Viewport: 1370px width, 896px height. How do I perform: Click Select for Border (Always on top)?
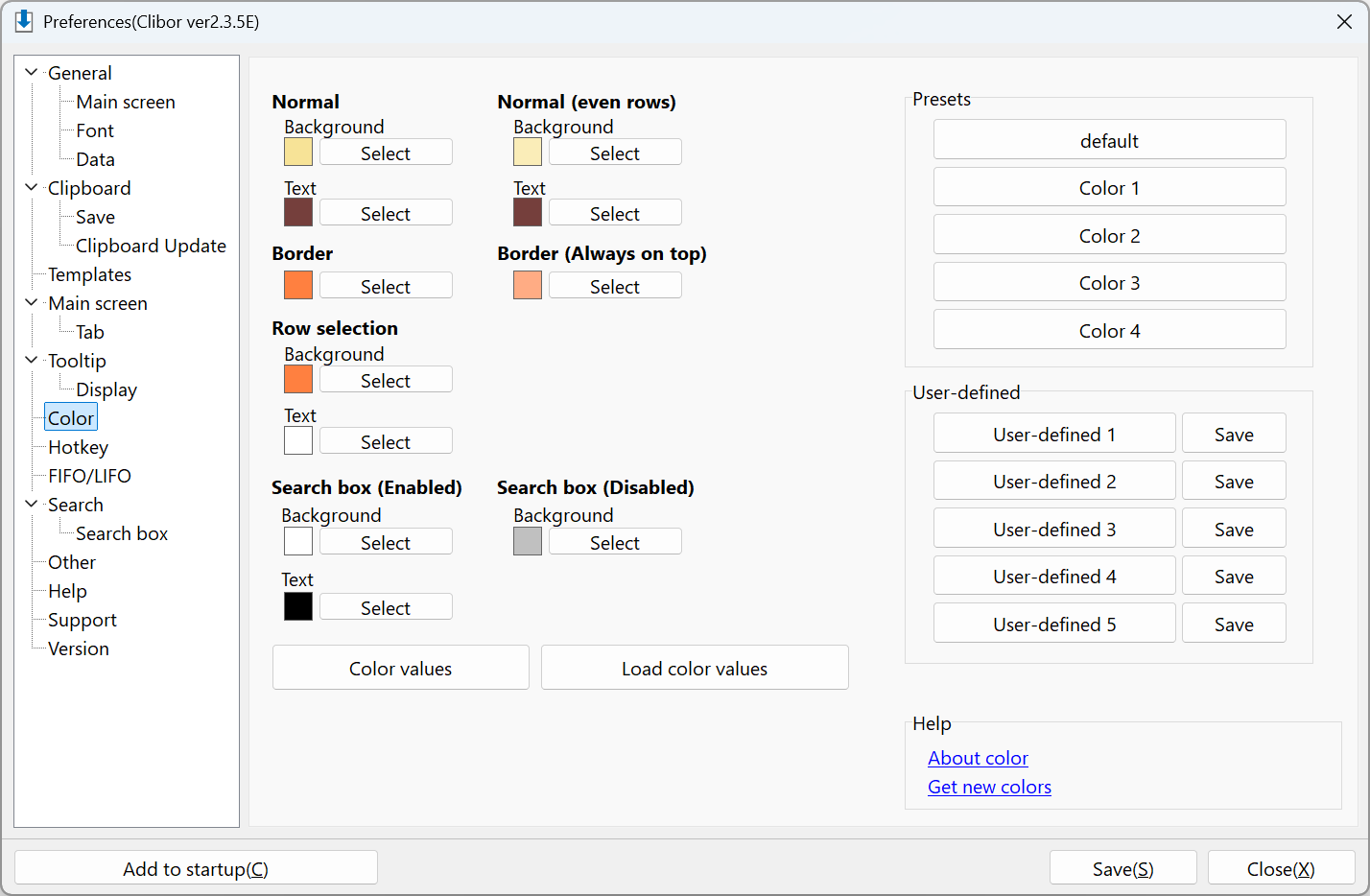[615, 286]
